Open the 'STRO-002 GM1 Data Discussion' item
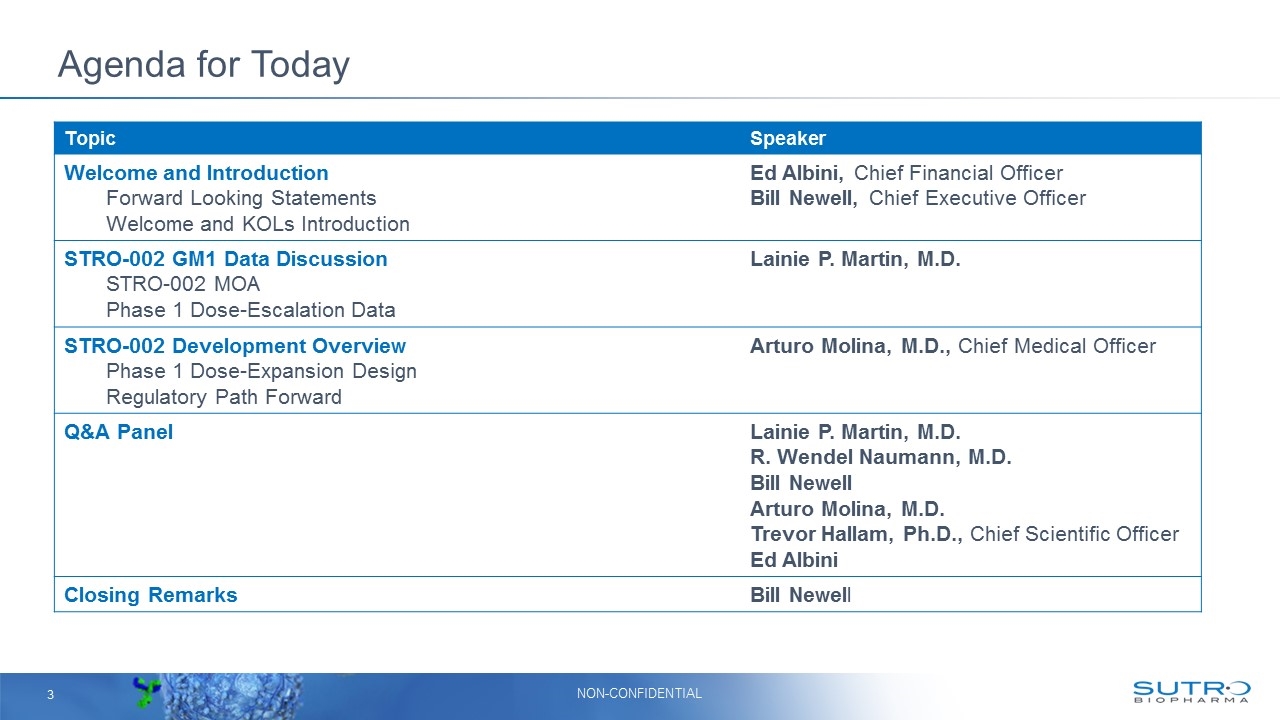Screen dimensions: 1280x720 click(226, 258)
